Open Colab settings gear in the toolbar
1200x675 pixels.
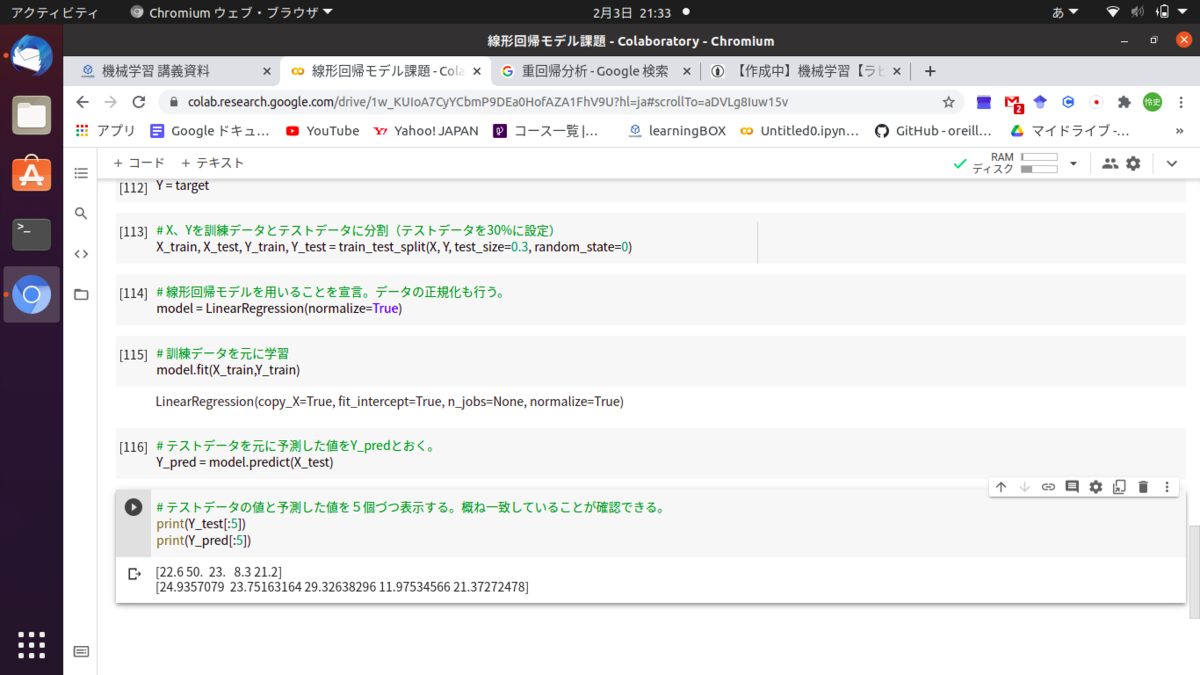(x=1133, y=163)
